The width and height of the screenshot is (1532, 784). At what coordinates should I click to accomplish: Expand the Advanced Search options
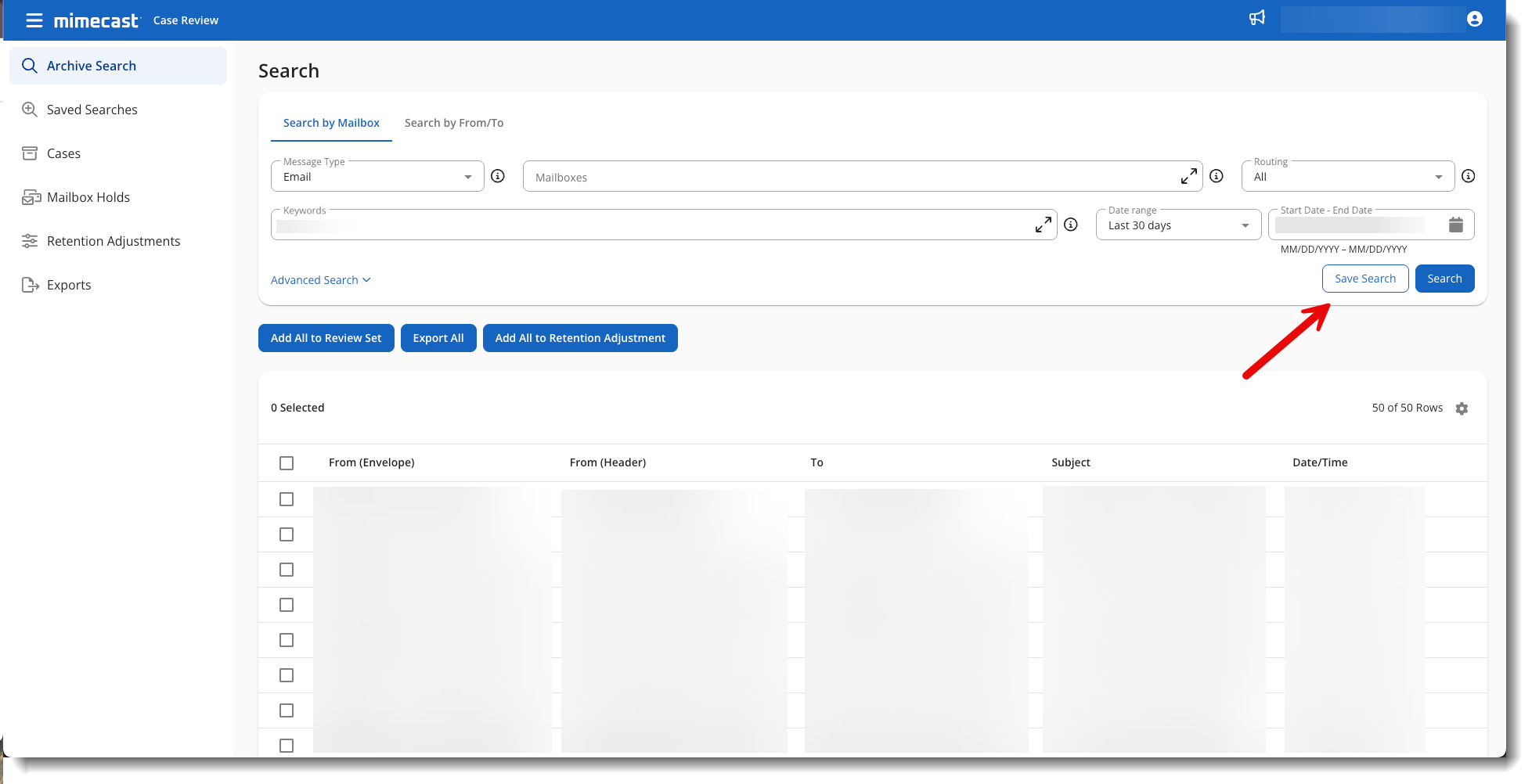tap(320, 279)
